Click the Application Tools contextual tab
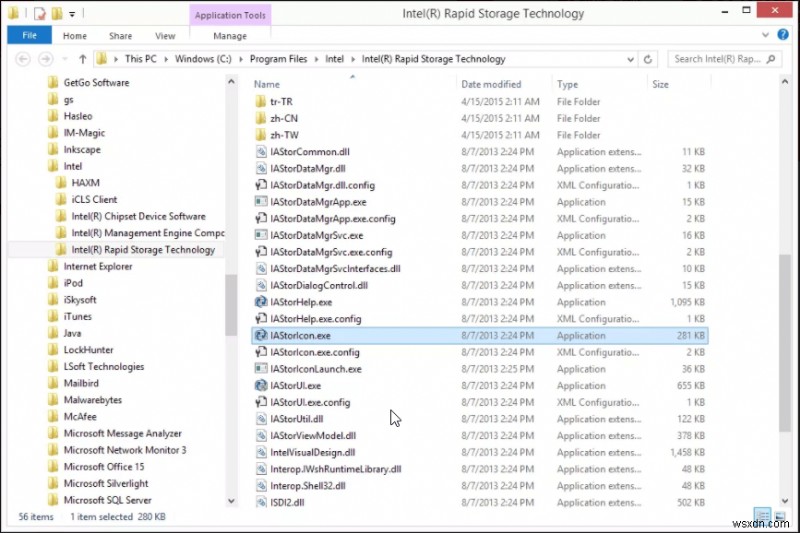800x533 pixels. click(230, 15)
